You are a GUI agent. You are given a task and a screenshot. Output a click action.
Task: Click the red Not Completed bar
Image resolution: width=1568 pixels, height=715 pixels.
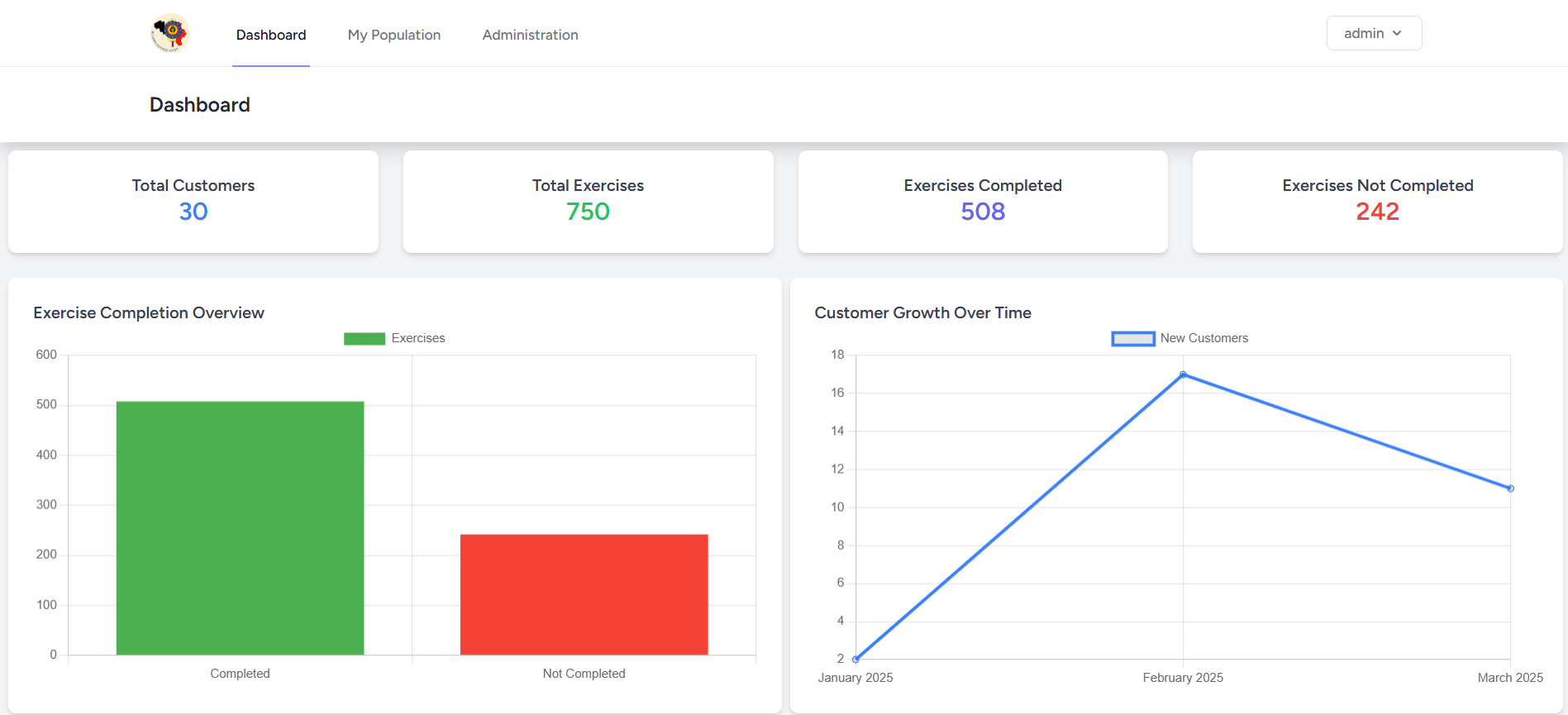click(584, 595)
